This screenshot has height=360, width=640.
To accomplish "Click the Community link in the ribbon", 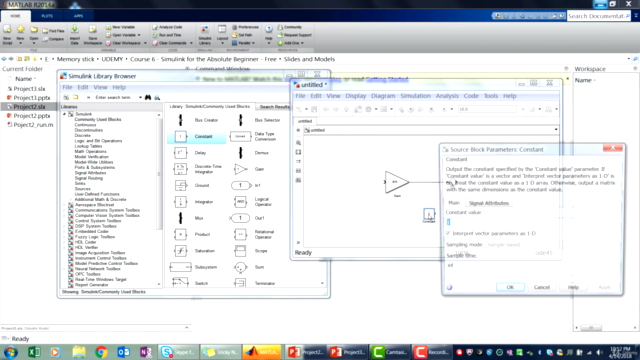I will (290, 27).
